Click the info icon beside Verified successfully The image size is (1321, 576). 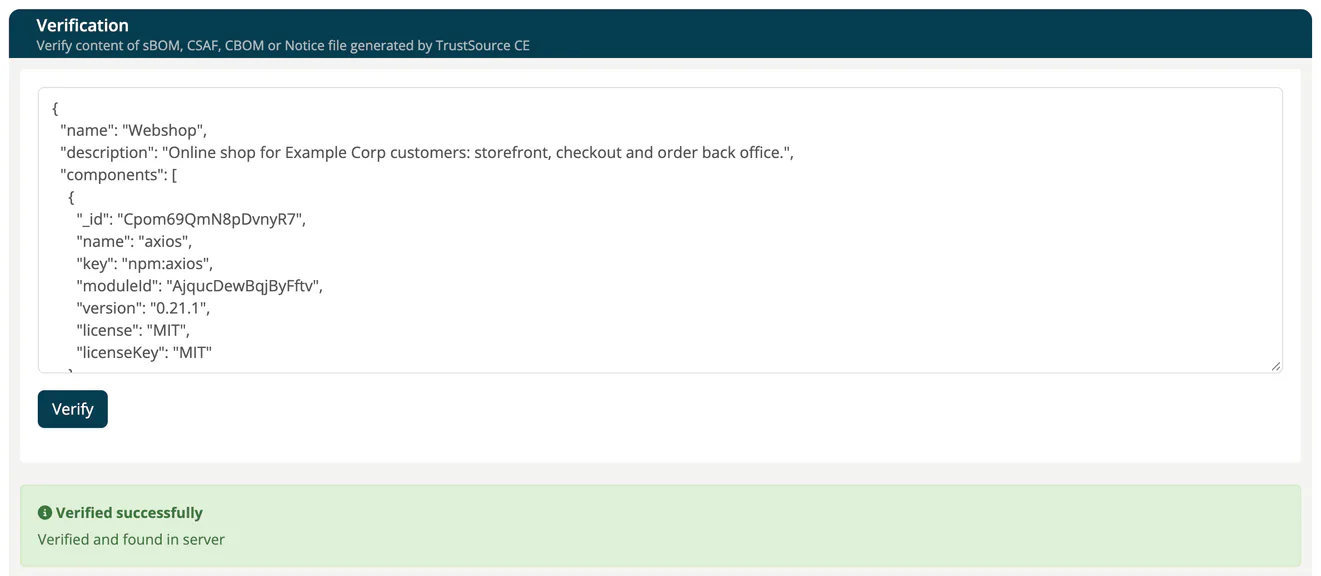click(x=45, y=513)
